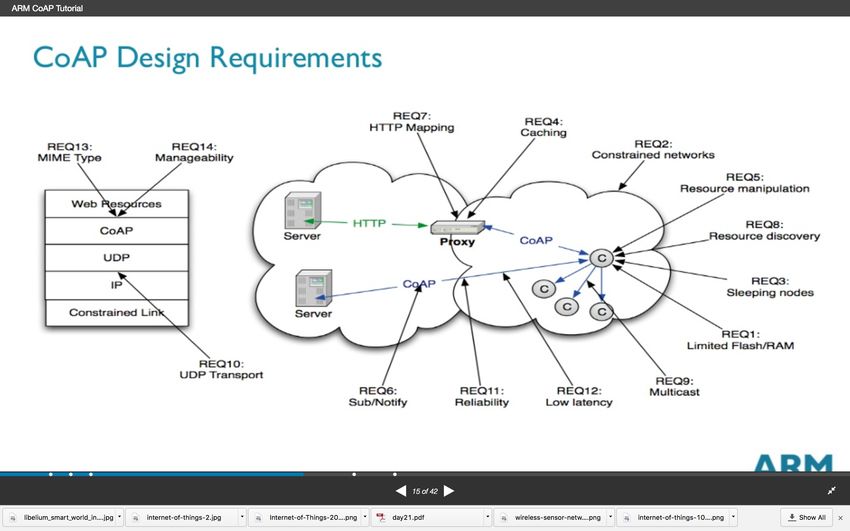Click the 'REQ2: Constrained networks' label
850x531 pixels.
[x=653, y=149]
